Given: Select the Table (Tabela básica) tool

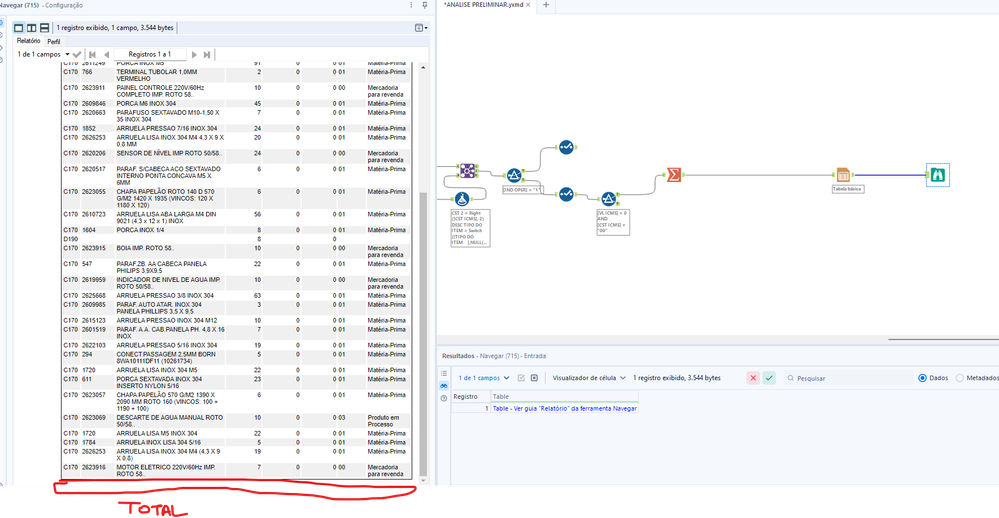Looking at the screenshot, I should [x=843, y=175].
